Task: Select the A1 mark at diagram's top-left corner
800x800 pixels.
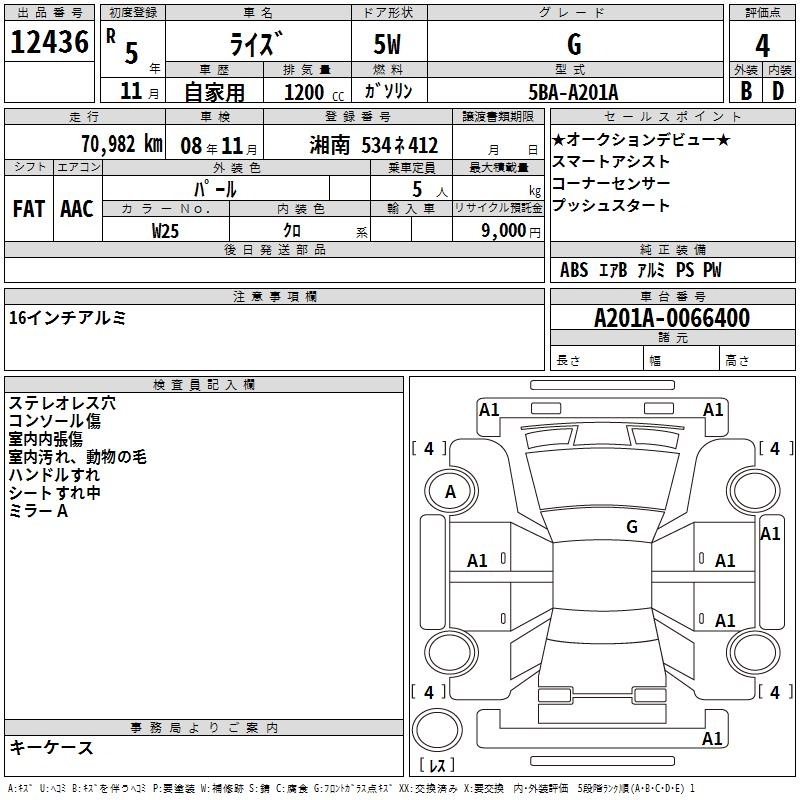Action: (x=489, y=409)
